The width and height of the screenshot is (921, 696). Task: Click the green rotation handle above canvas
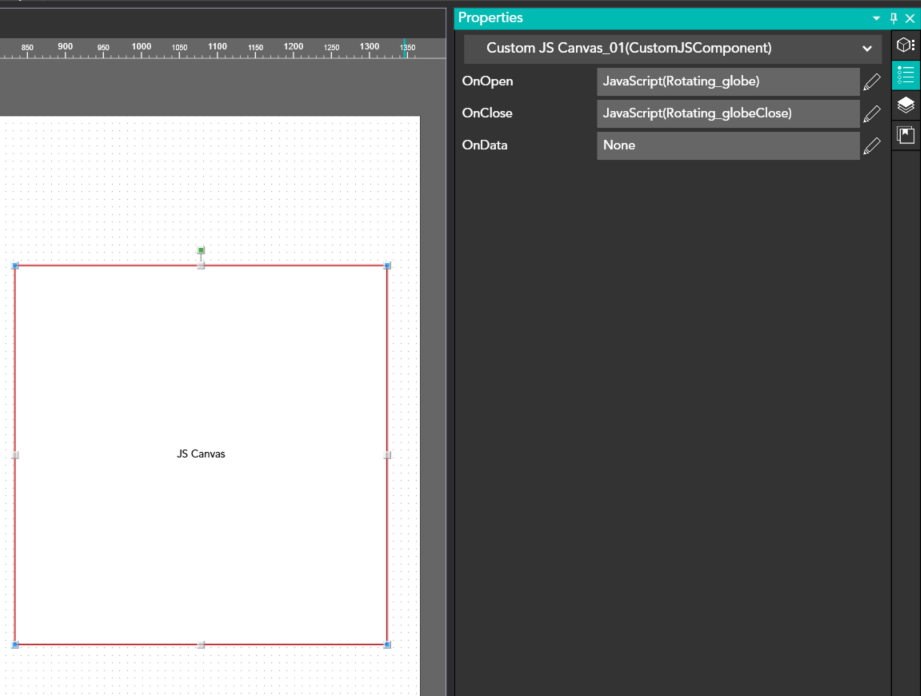coord(201,250)
